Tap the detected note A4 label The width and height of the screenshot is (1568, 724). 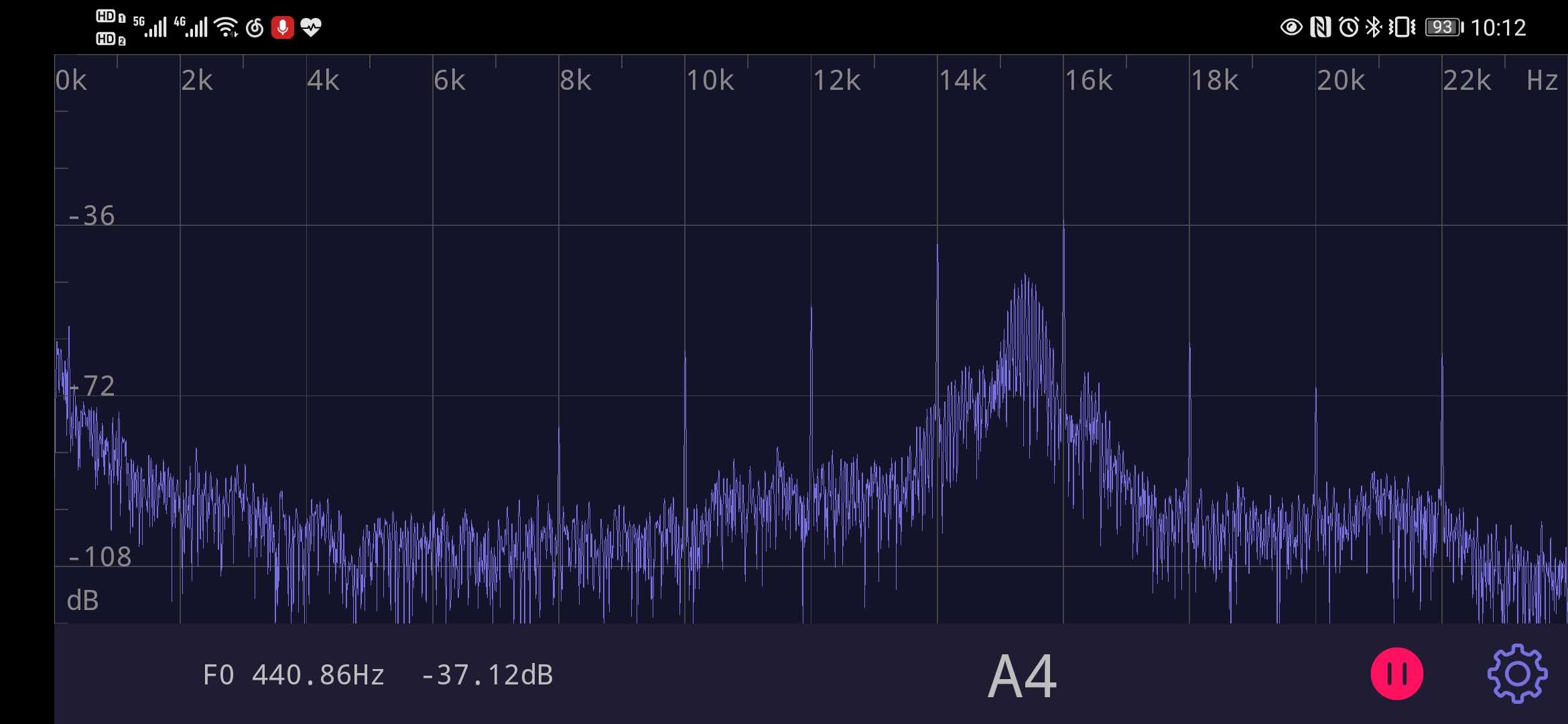click(x=1023, y=676)
